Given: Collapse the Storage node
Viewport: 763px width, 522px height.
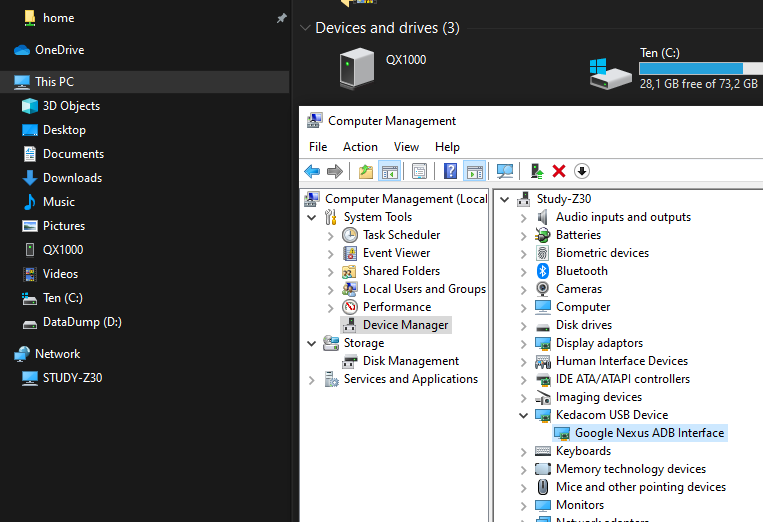Looking at the screenshot, I should tap(312, 343).
